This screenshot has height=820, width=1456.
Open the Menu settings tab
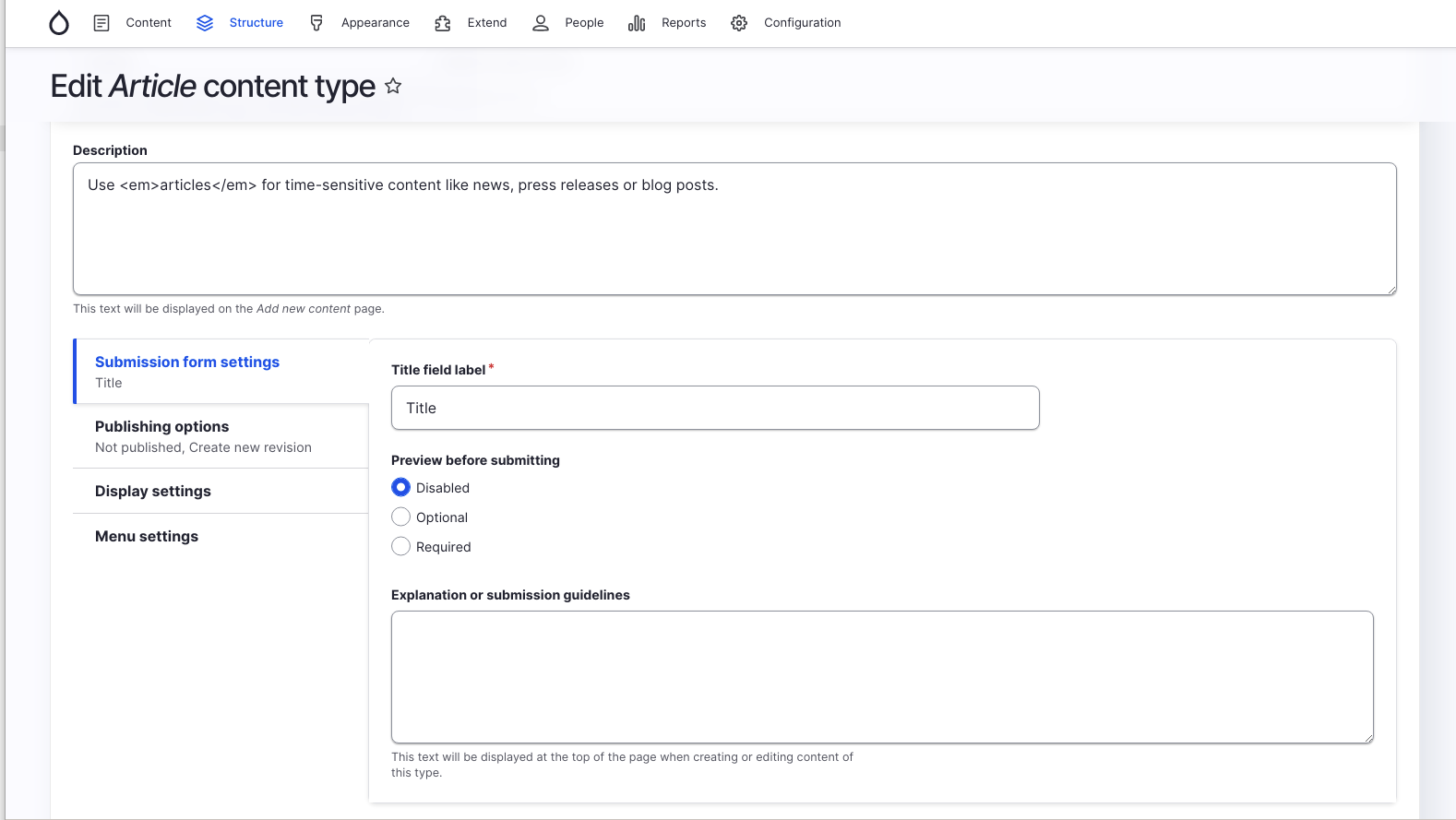tap(147, 536)
